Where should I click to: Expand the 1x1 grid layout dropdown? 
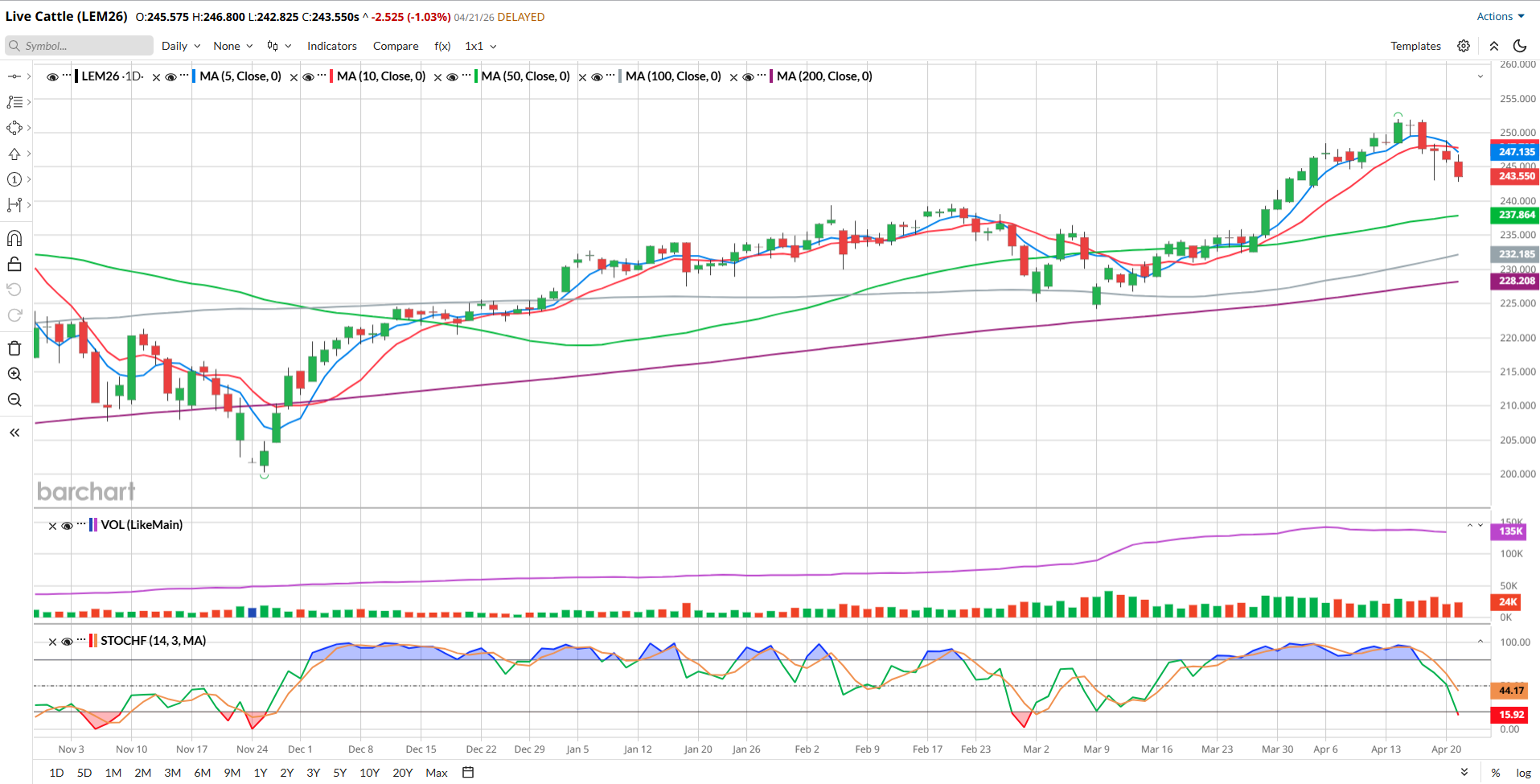480,46
